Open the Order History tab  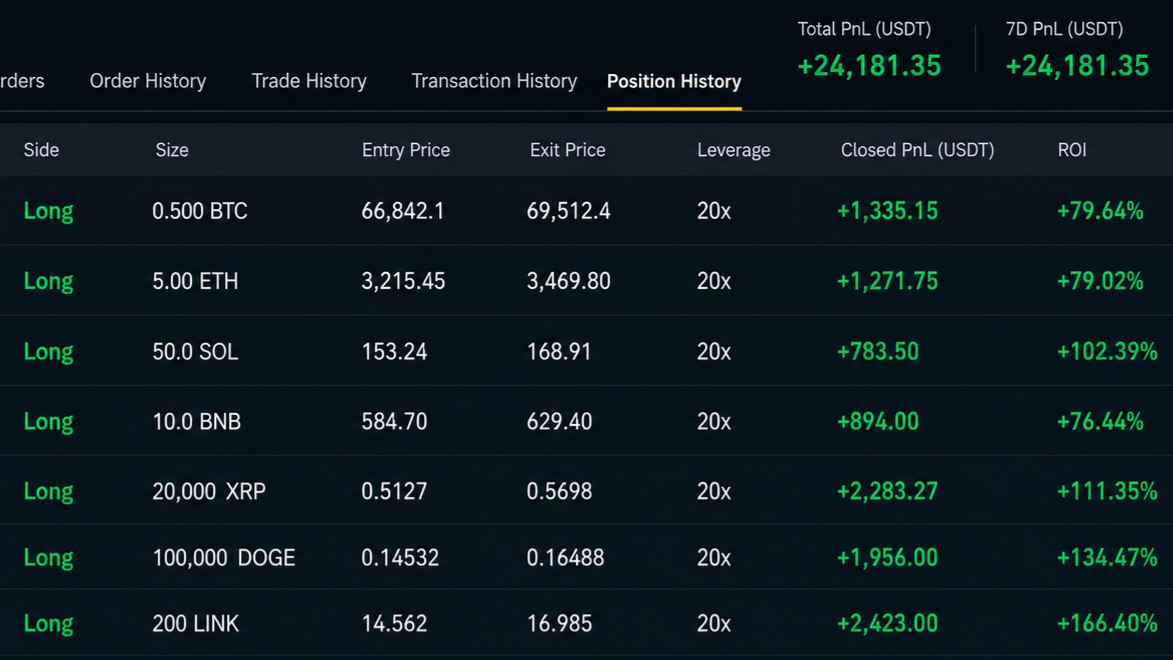[x=147, y=81]
